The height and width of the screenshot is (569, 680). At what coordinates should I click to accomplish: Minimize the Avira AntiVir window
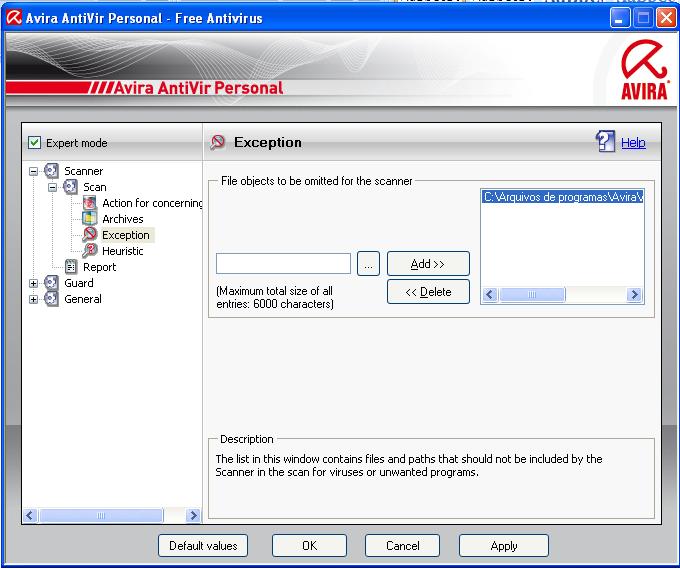click(620, 18)
